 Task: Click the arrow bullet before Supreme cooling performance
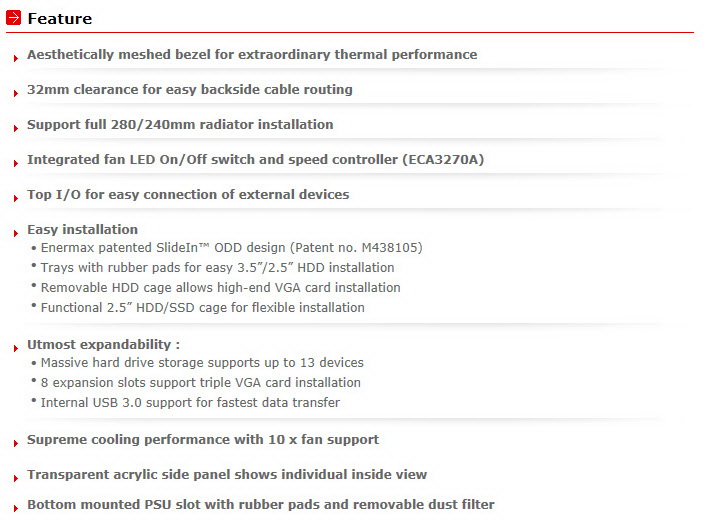coord(16,443)
